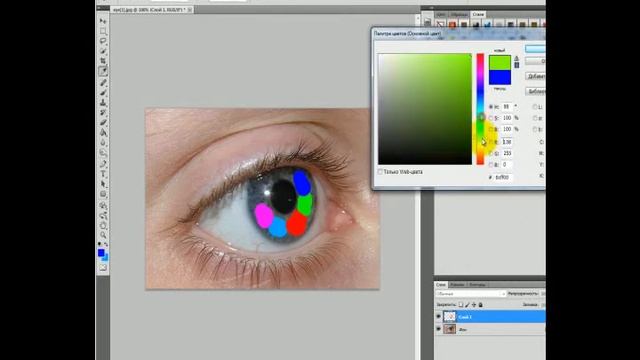The height and width of the screenshot is (360, 640).
Task: Click the lock all padlock icon
Action: pyautogui.click(x=481, y=304)
